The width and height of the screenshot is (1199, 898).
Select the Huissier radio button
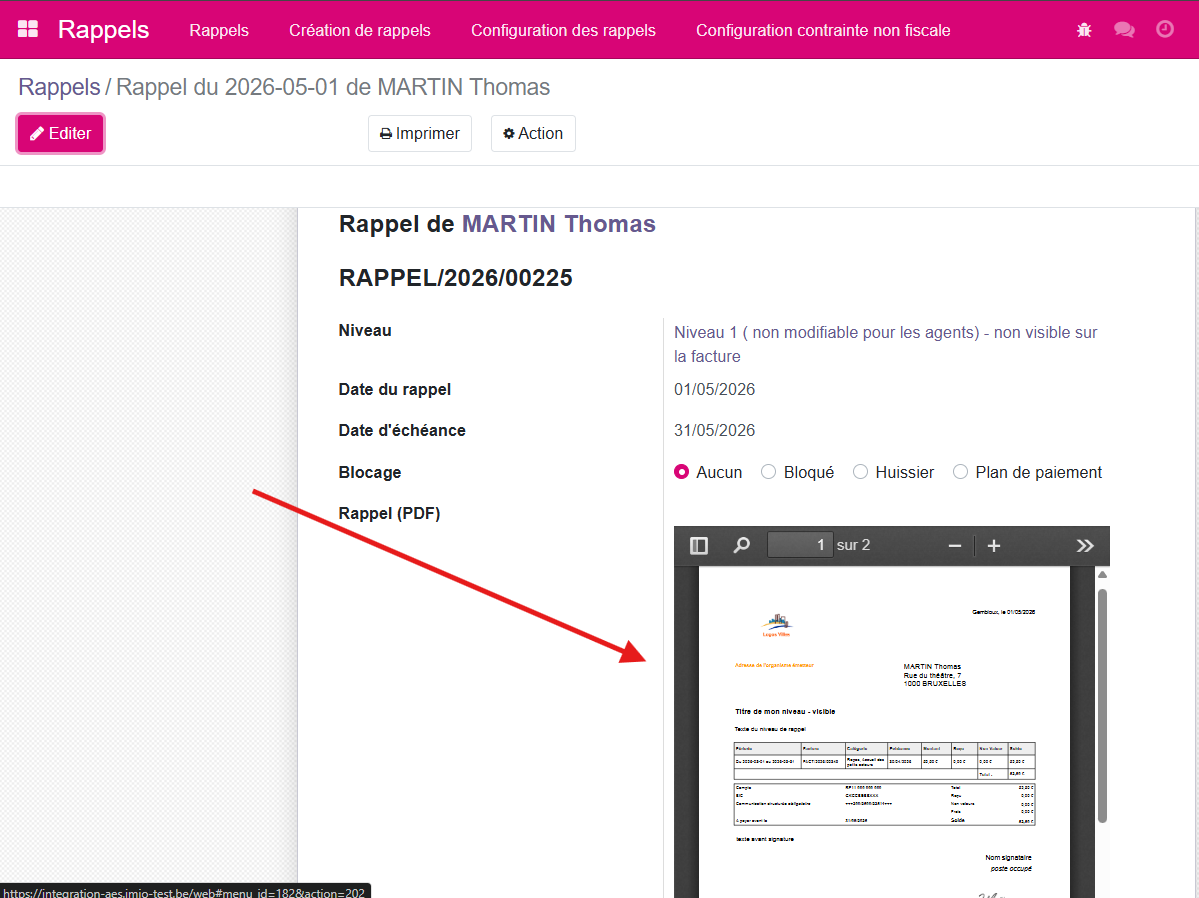860,472
